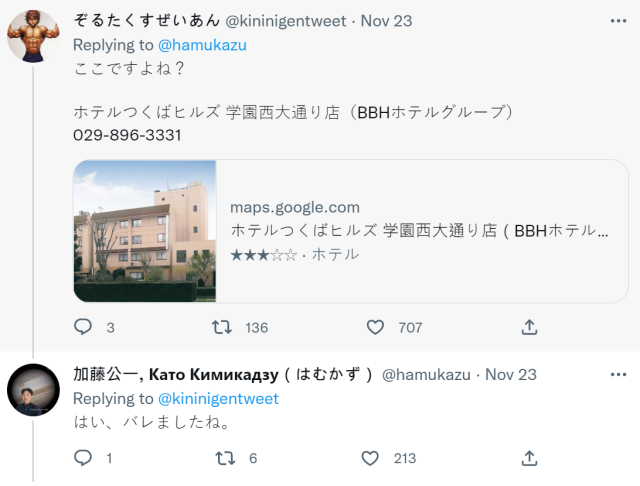Share the first tweet via upload icon
The image size is (640, 486).
pos(530,327)
